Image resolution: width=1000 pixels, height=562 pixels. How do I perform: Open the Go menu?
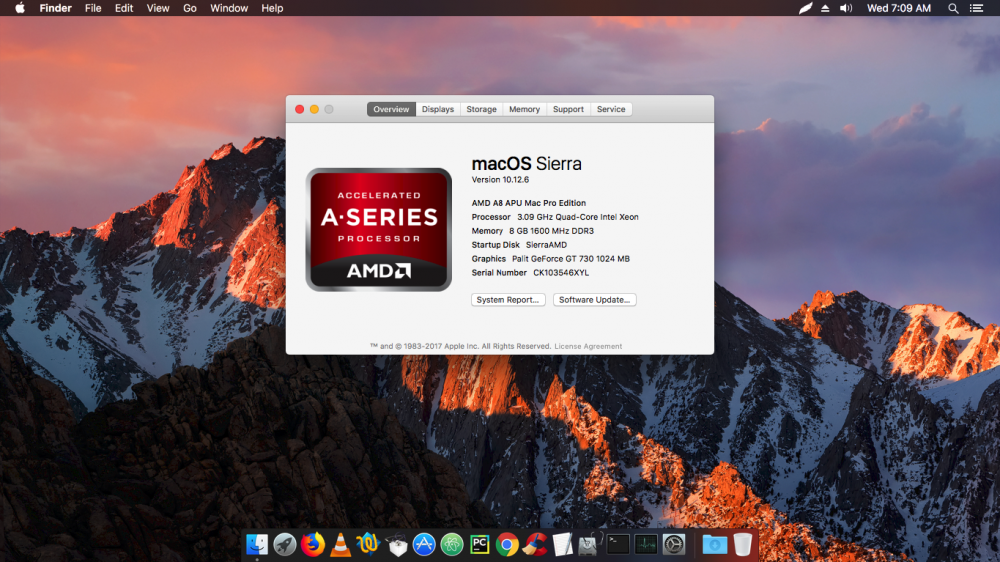pyautogui.click(x=189, y=8)
